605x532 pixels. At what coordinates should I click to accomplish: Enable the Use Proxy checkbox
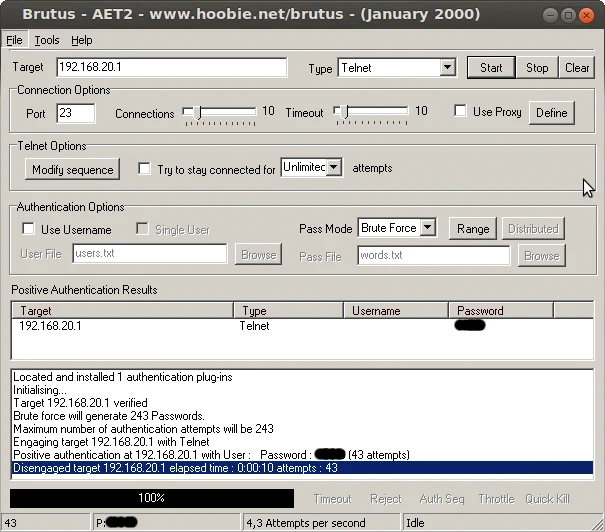pos(460,110)
